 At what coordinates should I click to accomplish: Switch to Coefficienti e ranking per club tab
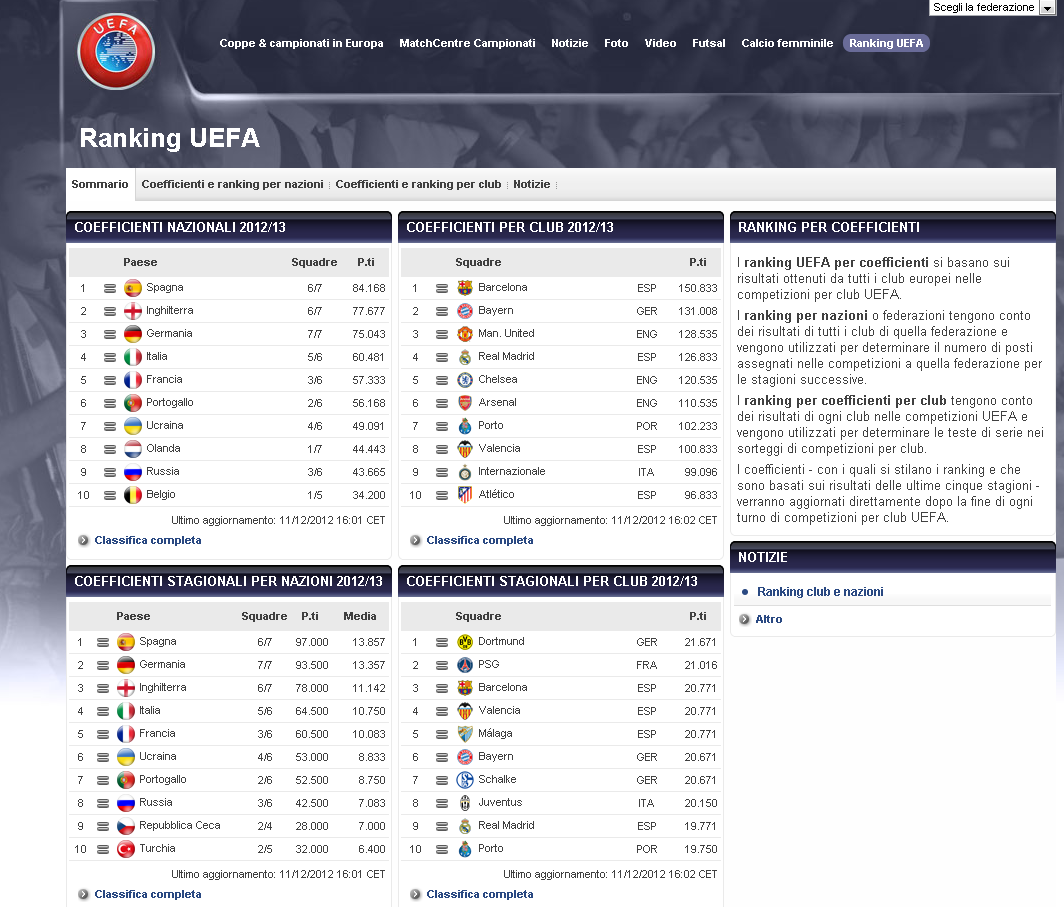click(x=418, y=185)
